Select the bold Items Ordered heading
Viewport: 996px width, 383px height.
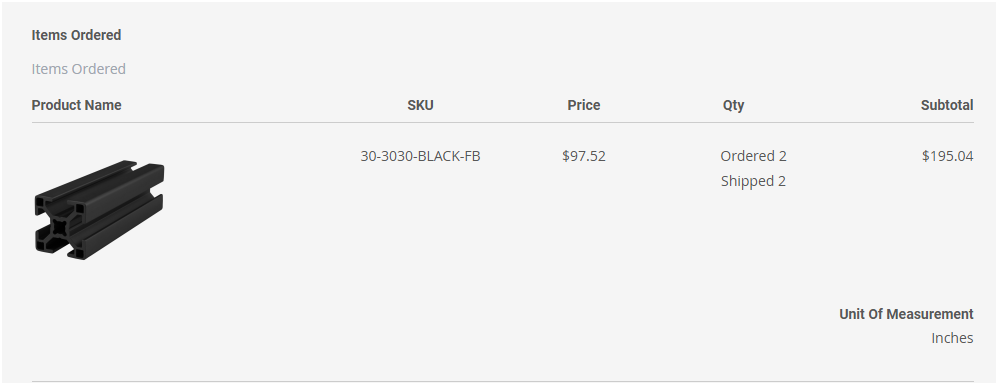pyautogui.click(x=76, y=35)
